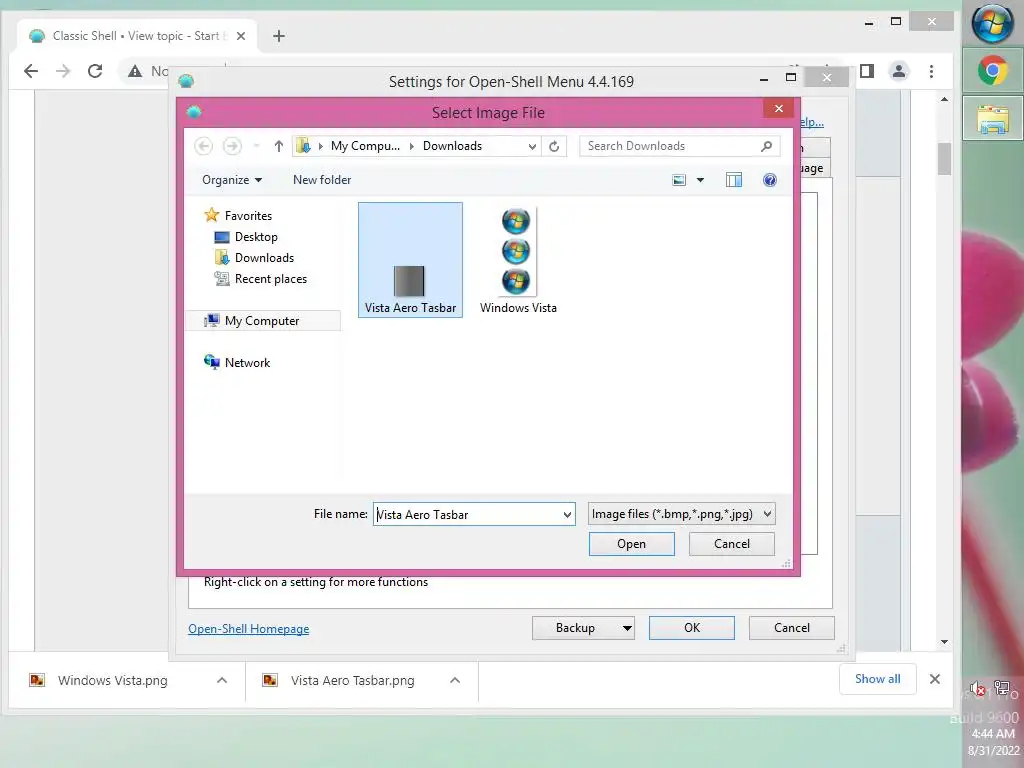Close the Select Image File dialog
This screenshot has width=1024, height=768.
[x=778, y=108]
